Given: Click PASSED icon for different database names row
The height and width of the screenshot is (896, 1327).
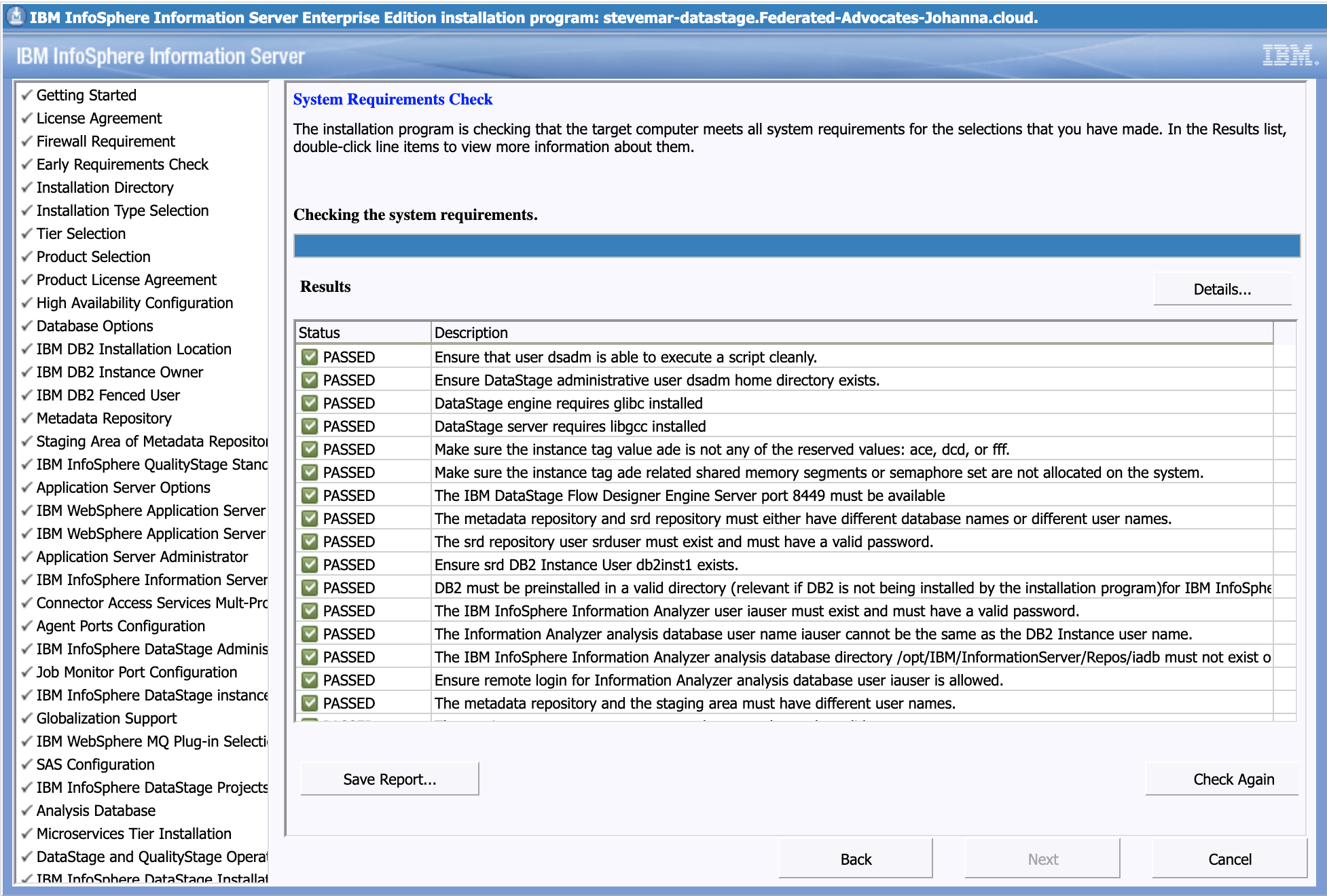Looking at the screenshot, I should click(x=310, y=519).
